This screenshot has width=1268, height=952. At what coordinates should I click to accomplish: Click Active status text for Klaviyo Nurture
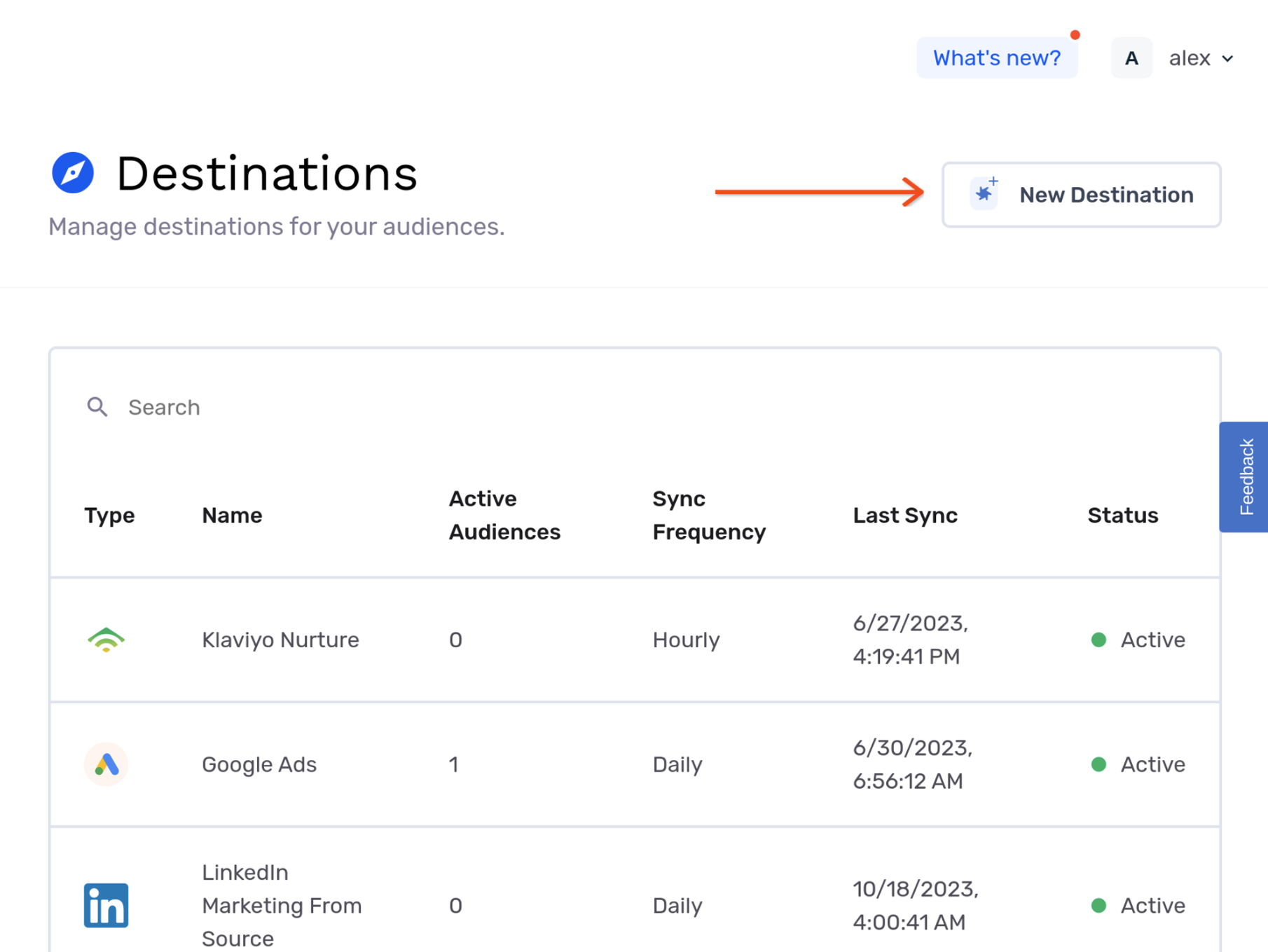[1152, 640]
